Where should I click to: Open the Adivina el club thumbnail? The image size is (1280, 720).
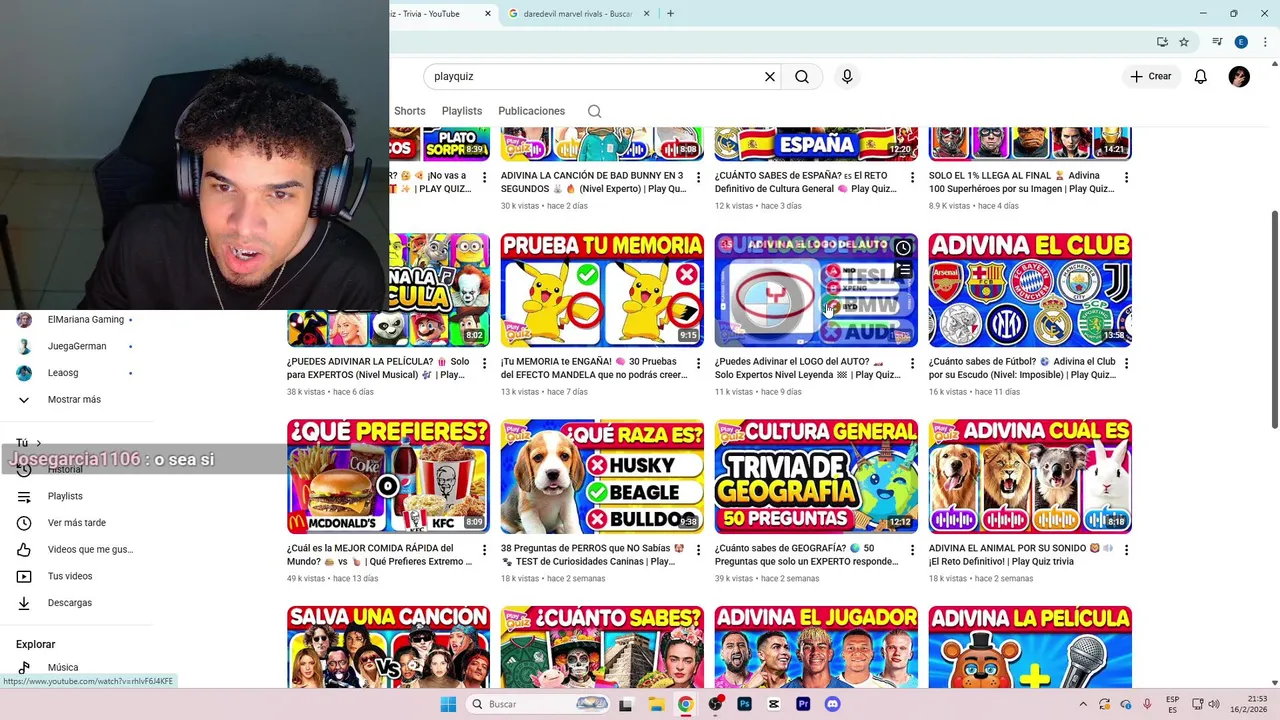click(1030, 290)
